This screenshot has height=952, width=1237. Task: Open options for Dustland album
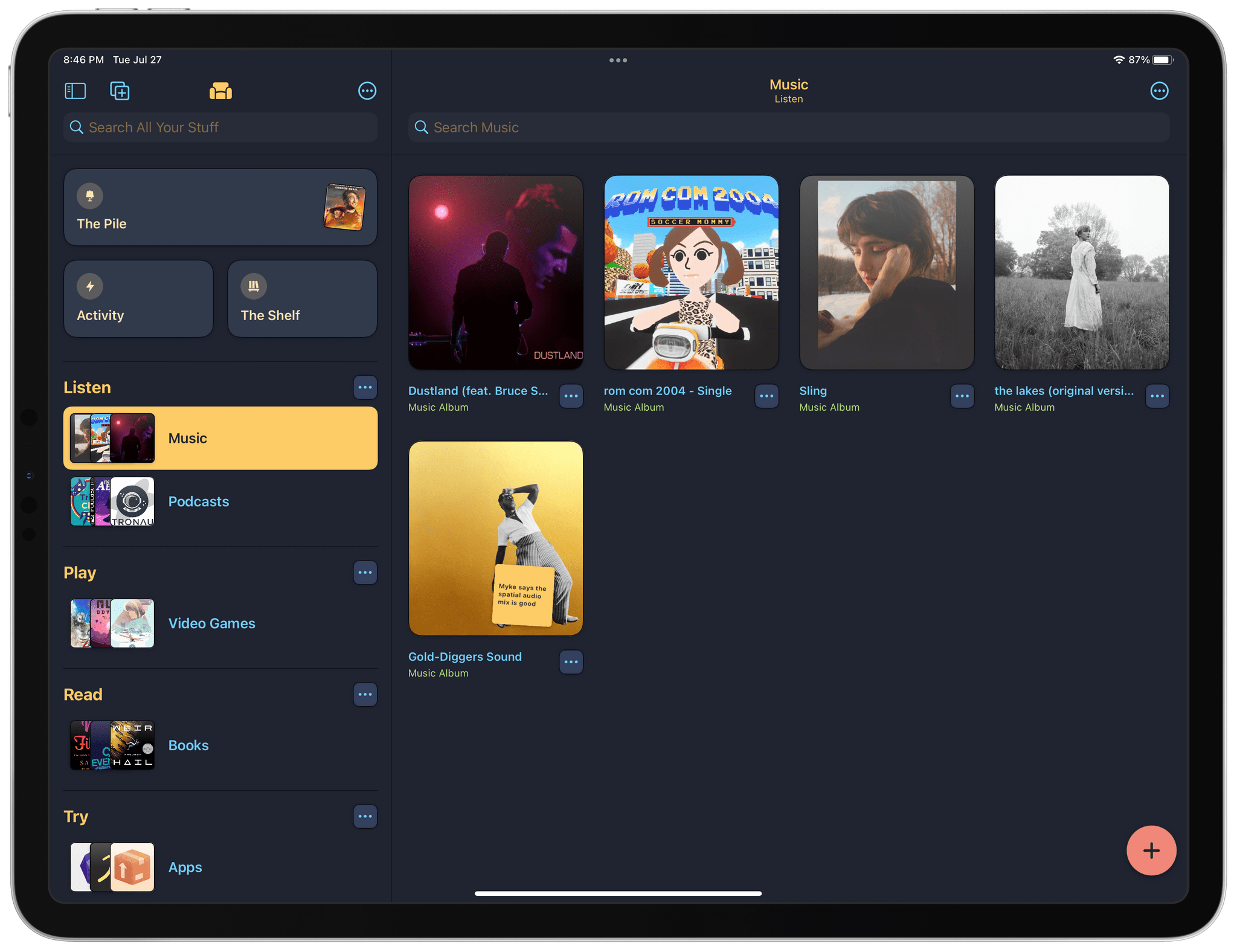tap(571, 397)
